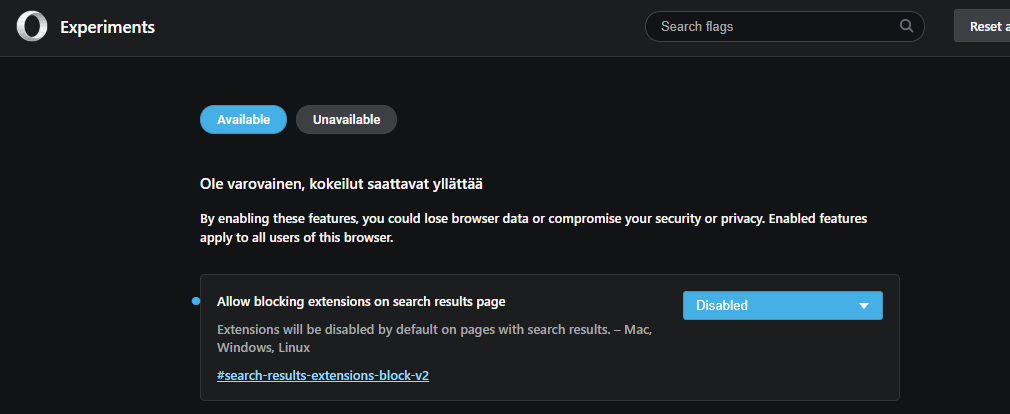This screenshot has width=1010, height=414.
Task: Click the 'Windows, Linux' platform text
Action: click(x=263, y=348)
